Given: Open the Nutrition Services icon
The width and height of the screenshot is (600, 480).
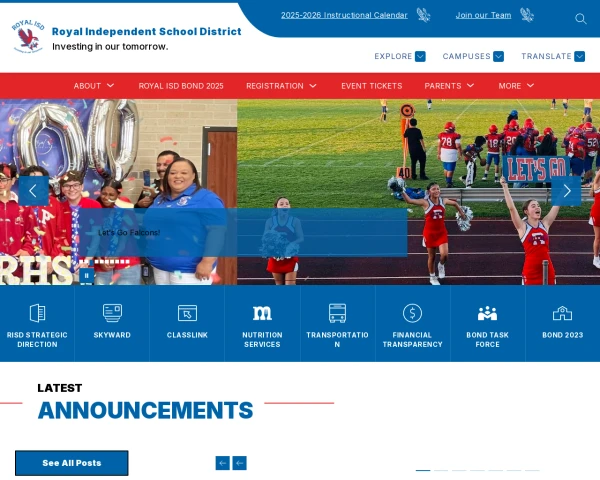Looking at the screenshot, I should (262, 313).
